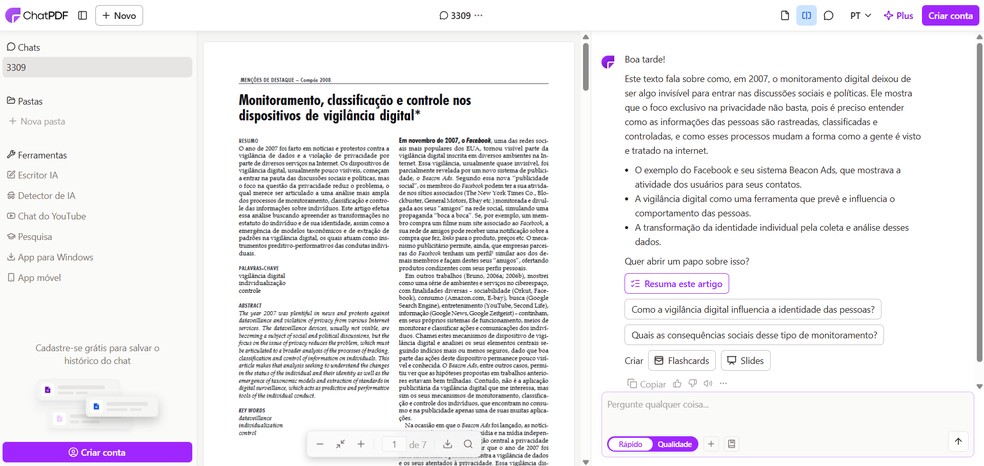Click the saved prompts icon in chat box
The image size is (984, 466).
coord(731,444)
